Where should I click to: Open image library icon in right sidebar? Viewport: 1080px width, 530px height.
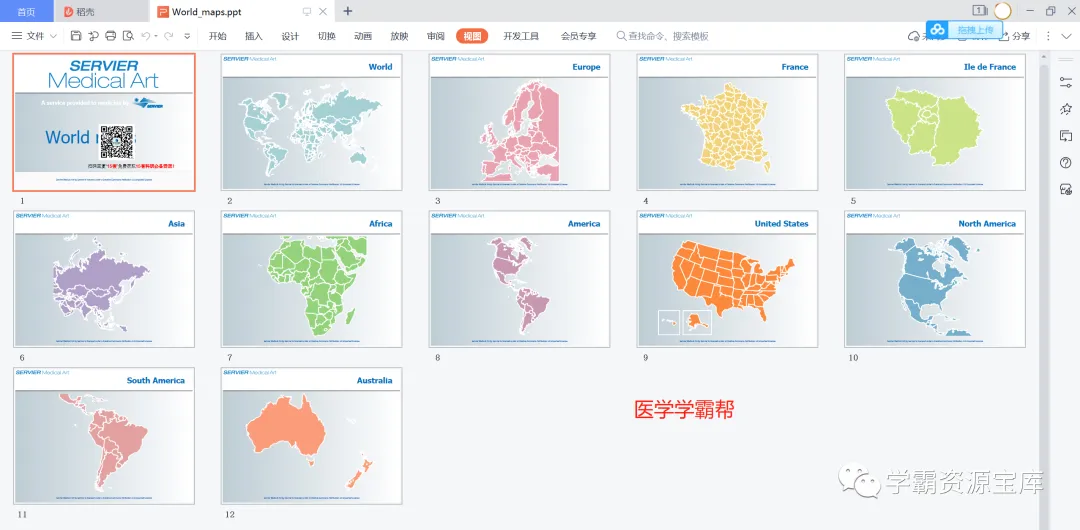coord(1066,189)
